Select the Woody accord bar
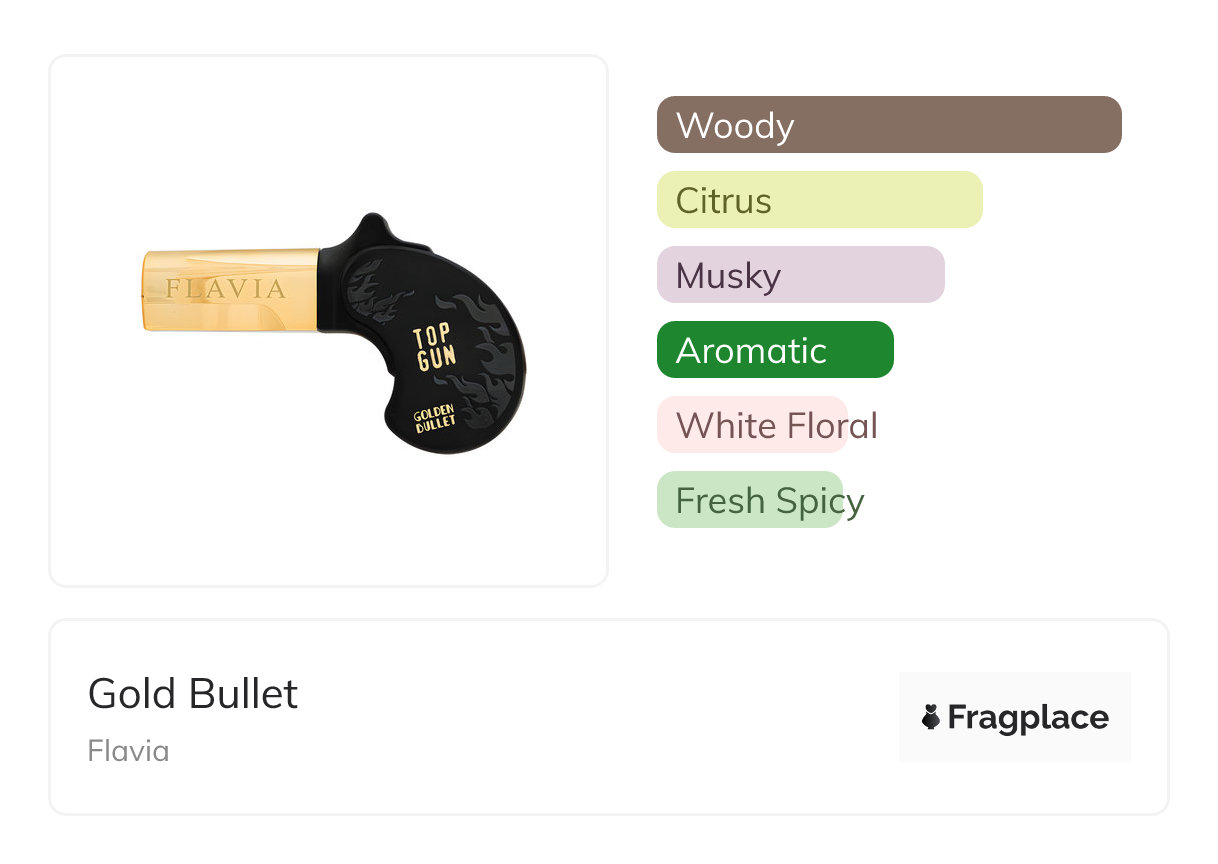1218x864 pixels. (888, 125)
